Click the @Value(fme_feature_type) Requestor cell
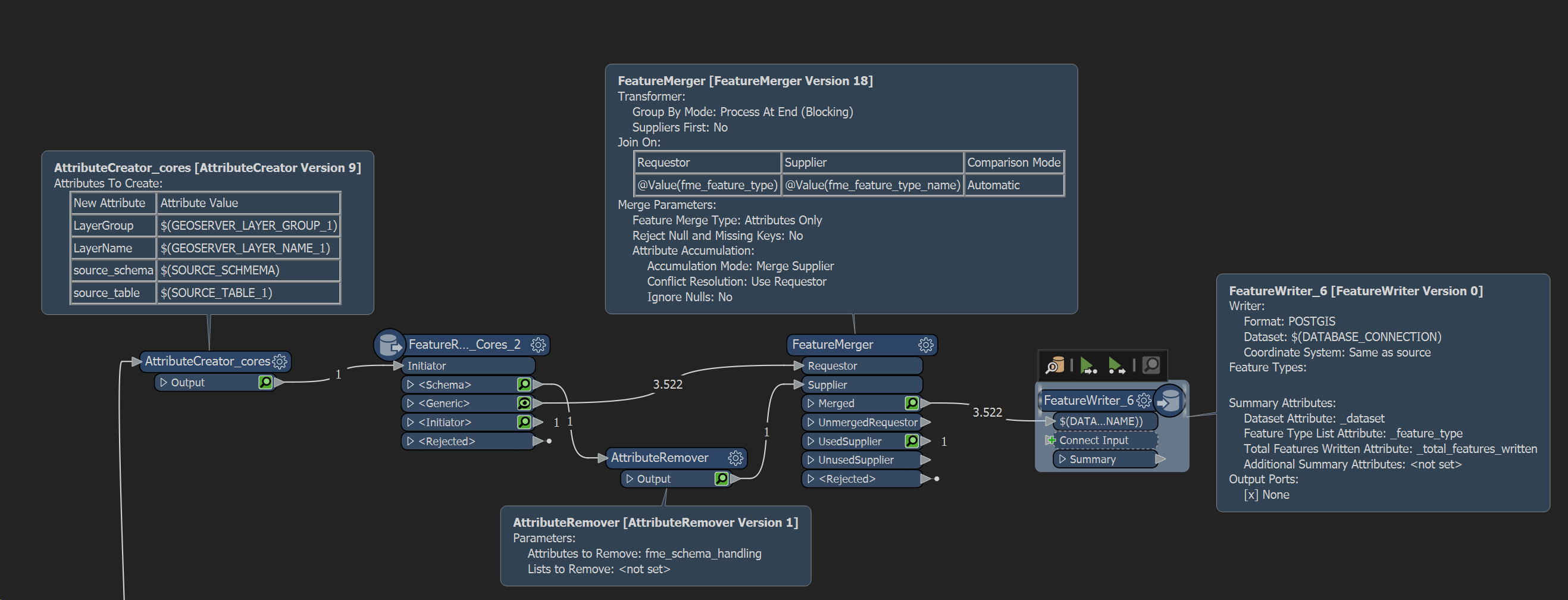The image size is (1568, 600). tap(708, 185)
